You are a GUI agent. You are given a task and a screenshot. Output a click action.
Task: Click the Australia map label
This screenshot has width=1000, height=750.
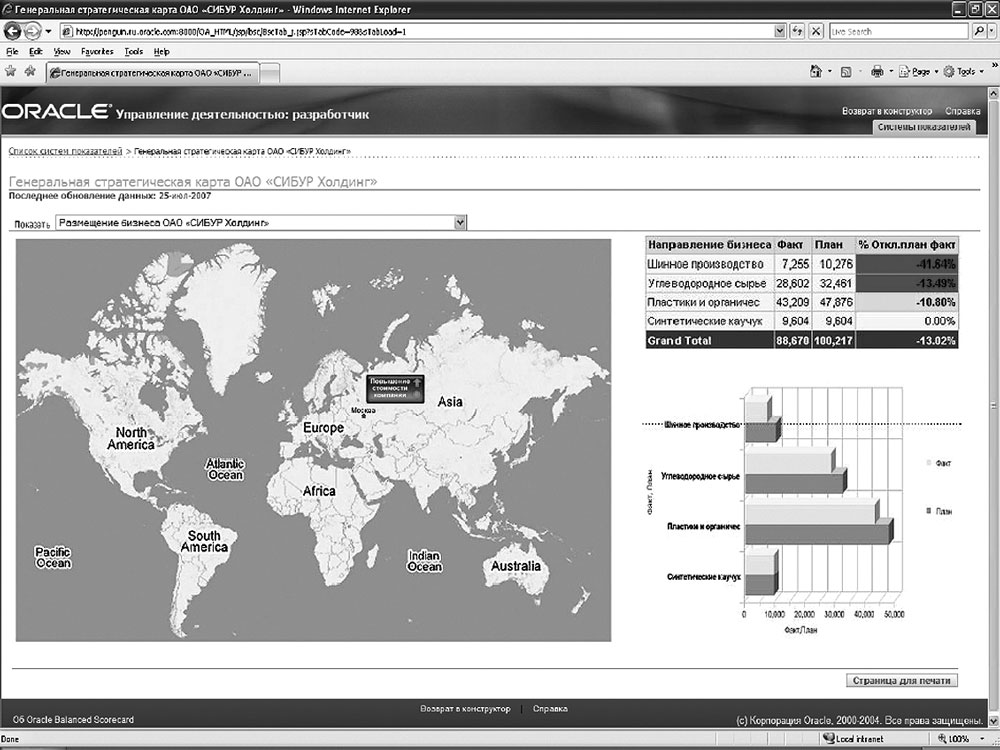(x=515, y=566)
